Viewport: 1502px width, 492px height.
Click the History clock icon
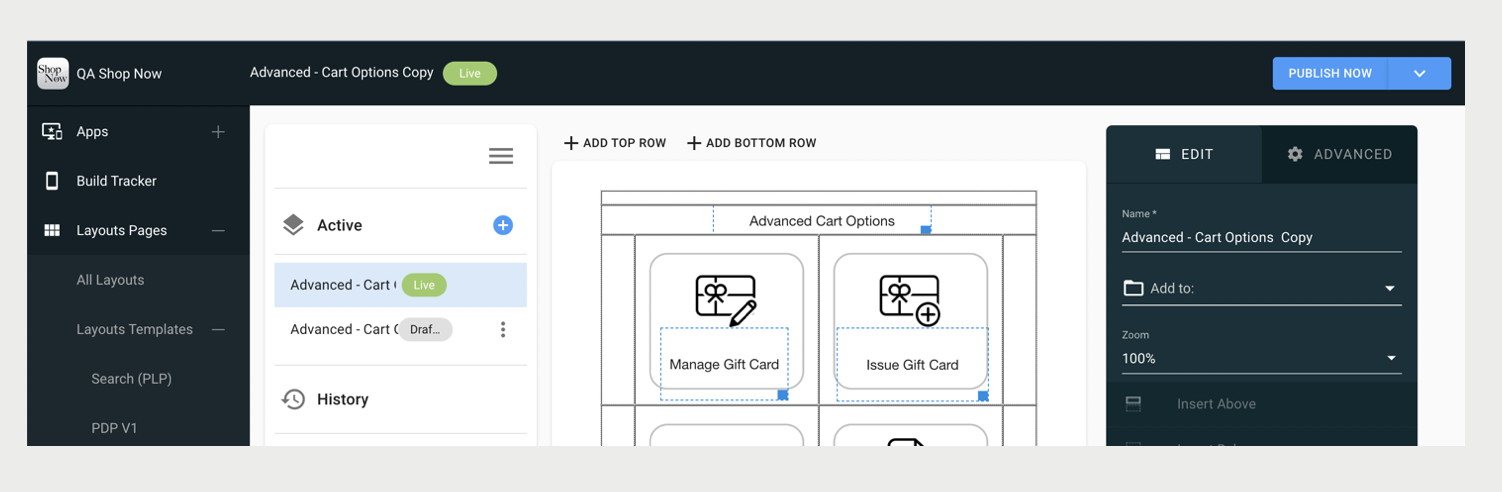(293, 399)
